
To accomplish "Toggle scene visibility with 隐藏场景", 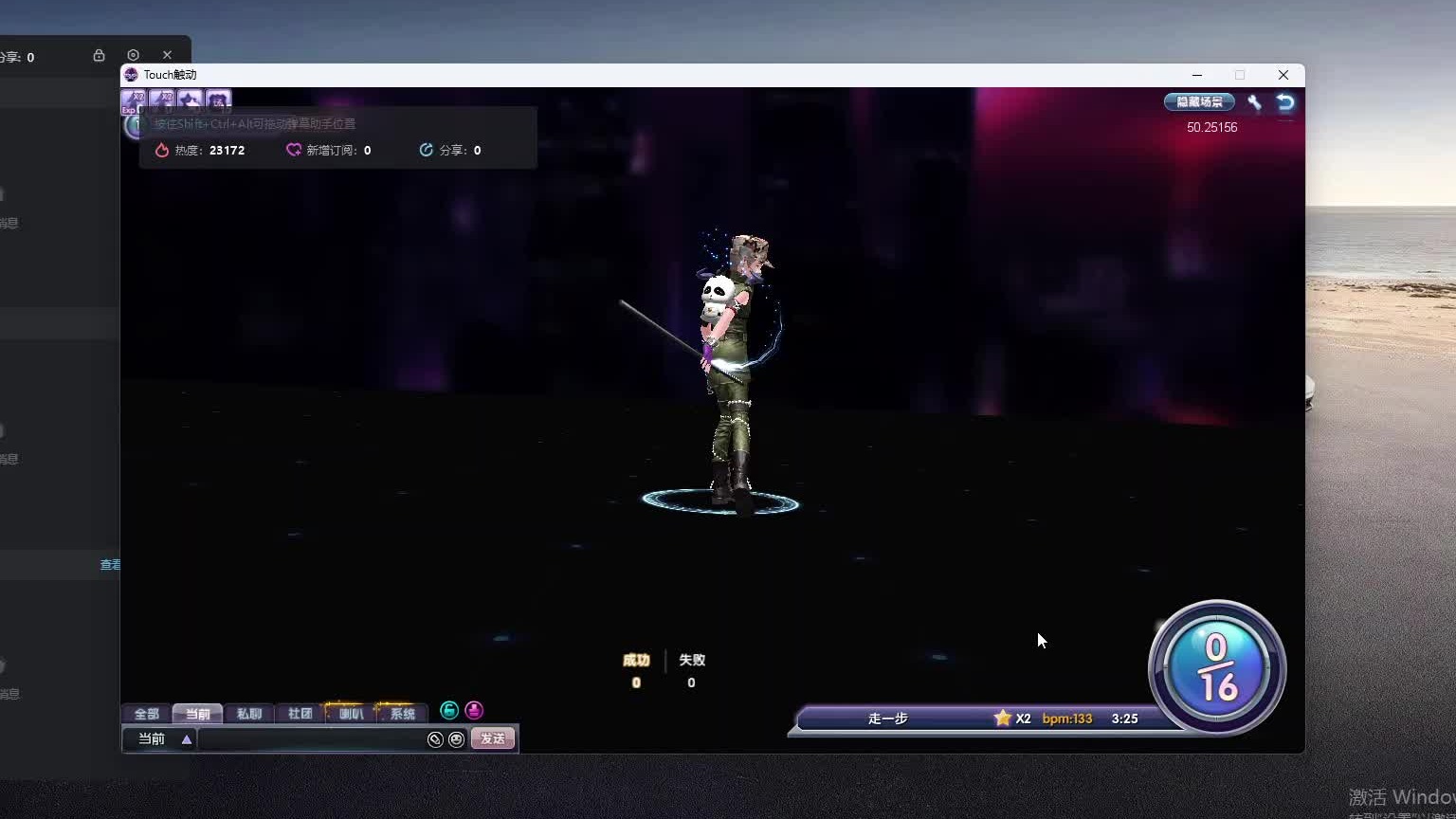I will pos(1199,102).
